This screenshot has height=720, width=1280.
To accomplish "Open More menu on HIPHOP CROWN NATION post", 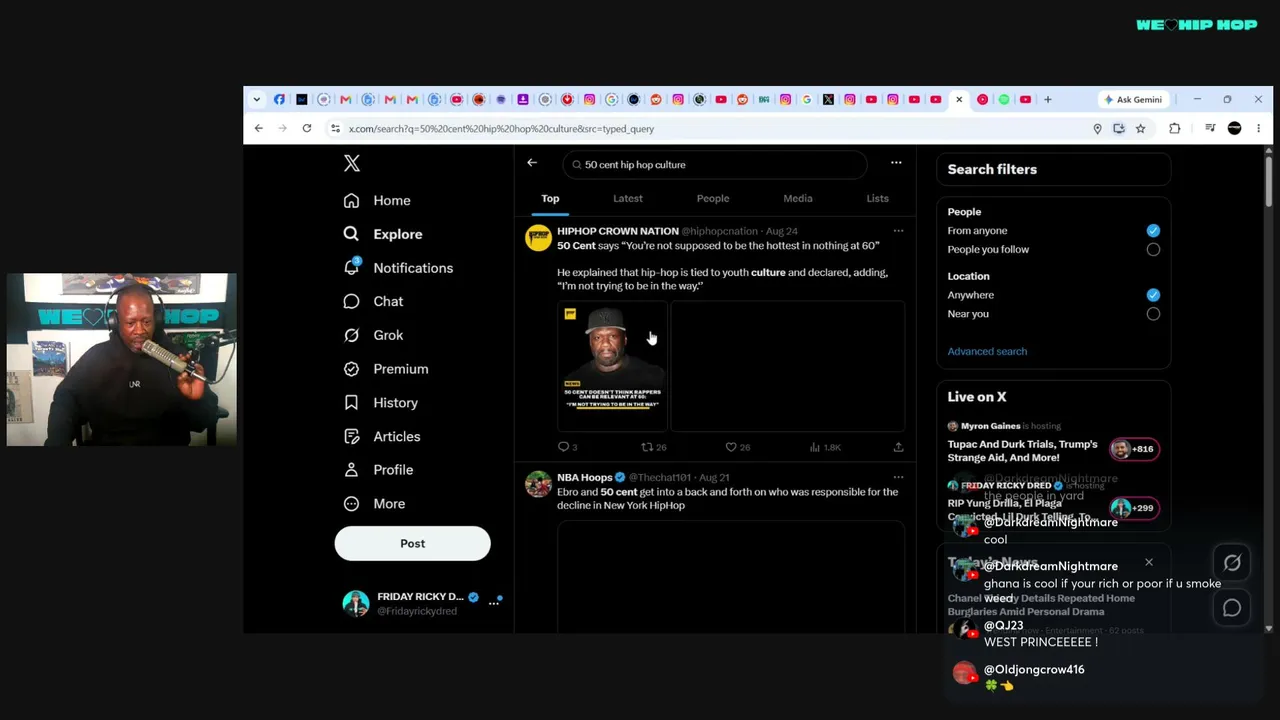I will pyautogui.click(x=898, y=231).
